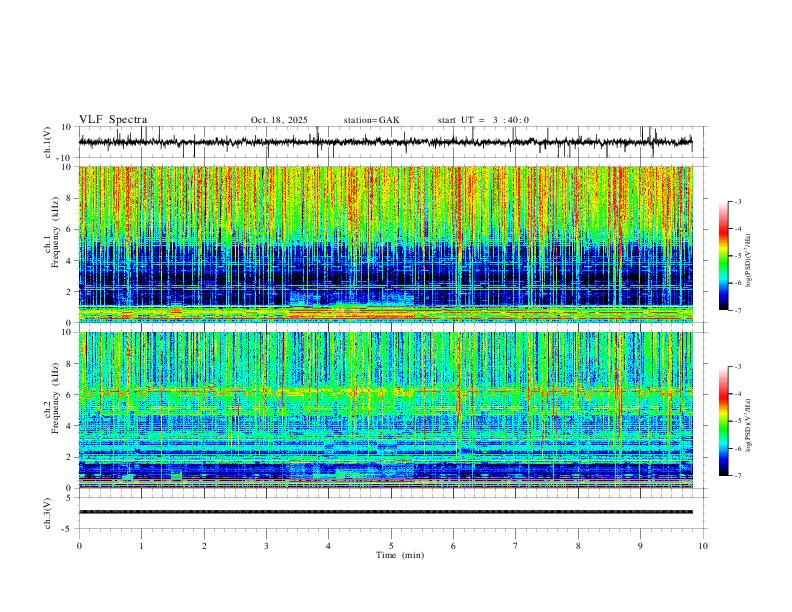The width and height of the screenshot is (792, 612).
Task: Click the "5" tick on the time axis
Action: coord(391,546)
